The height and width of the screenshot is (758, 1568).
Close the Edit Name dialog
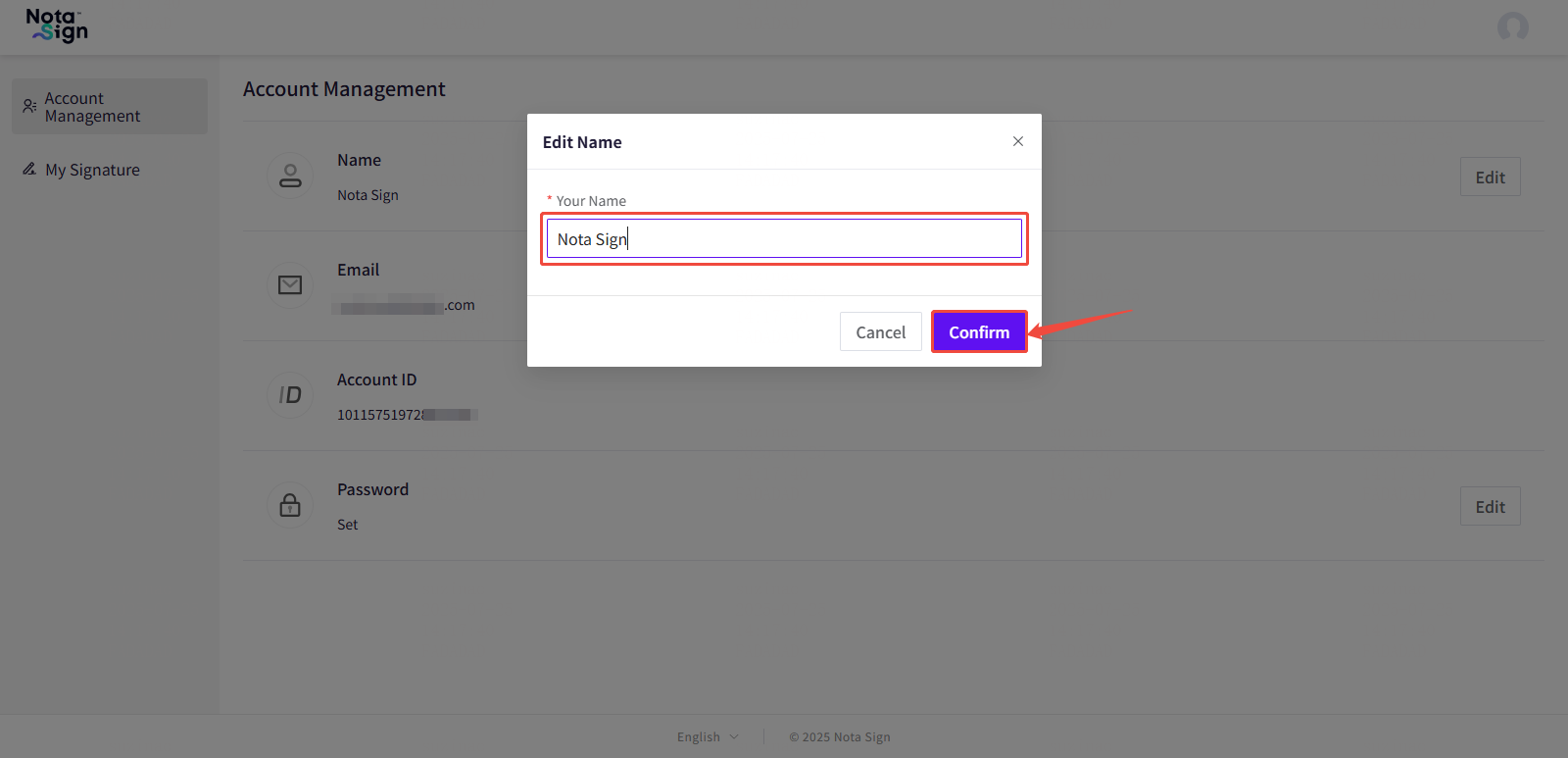point(1018,141)
